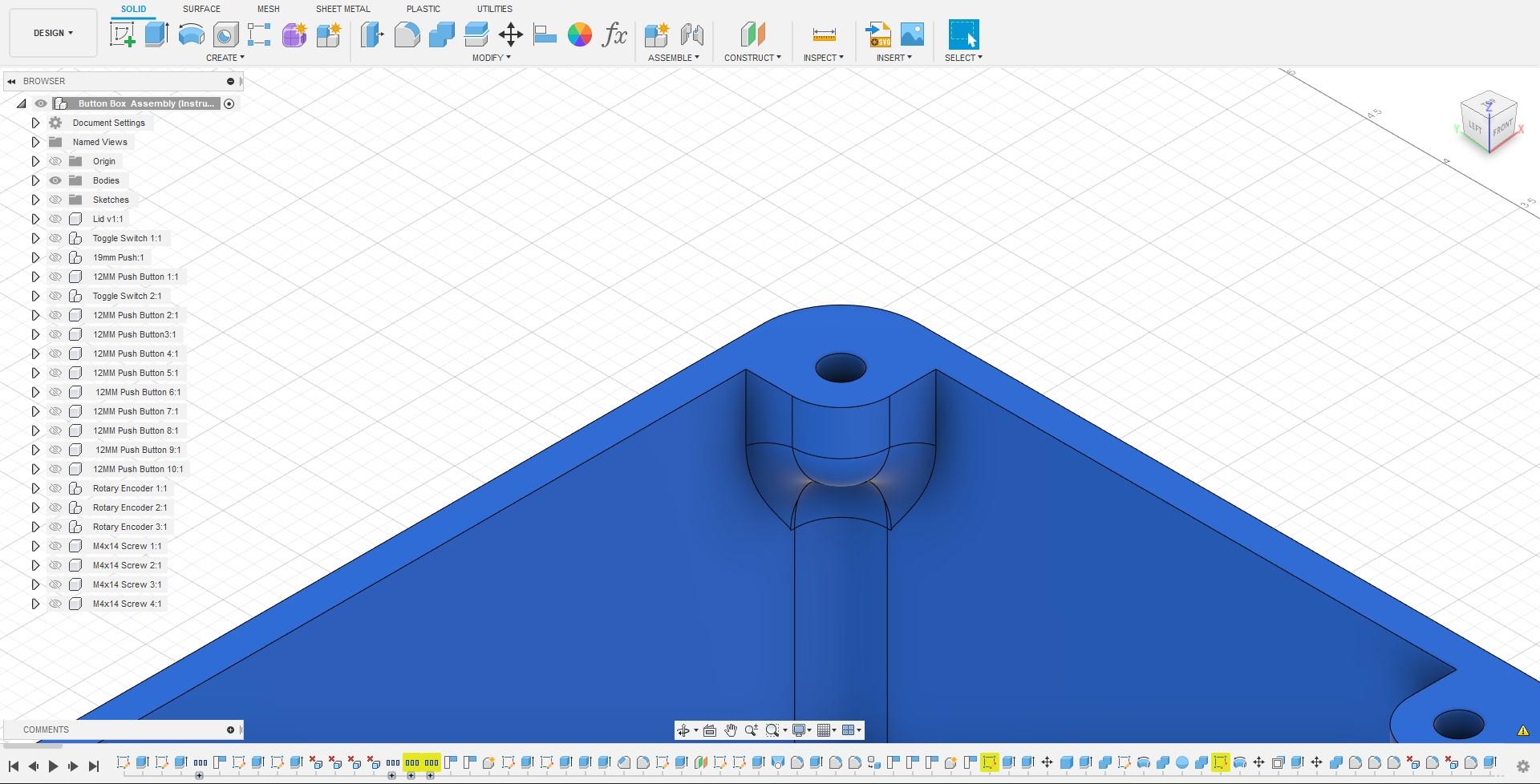Play the timeline history
Viewport: 1540px width, 784px height.
(53, 766)
